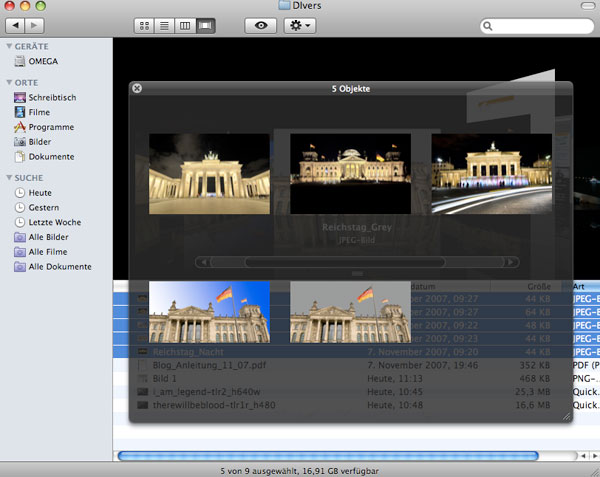The image size is (600, 477).
Task: Show files from Letzte Woche
Action: [x=48, y=222]
